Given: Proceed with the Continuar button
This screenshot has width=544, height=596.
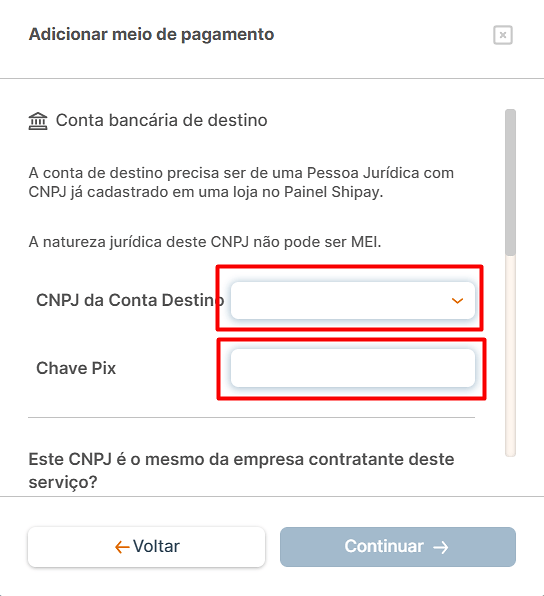Looking at the screenshot, I should (x=398, y=547).
